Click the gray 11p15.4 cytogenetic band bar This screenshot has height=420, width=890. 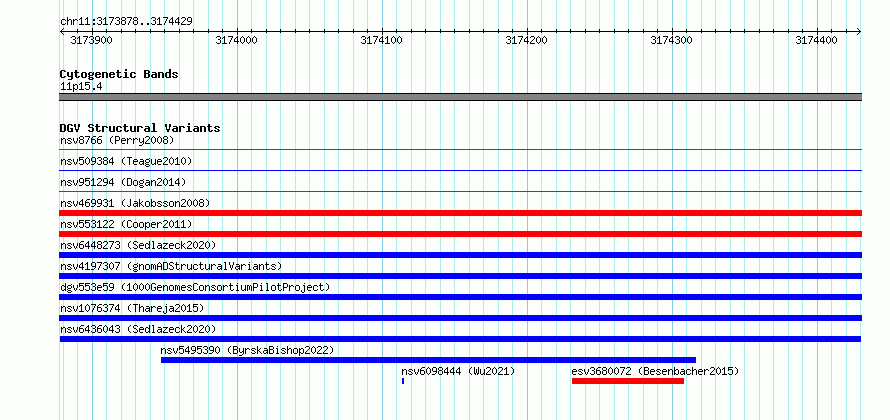pos(460,97)
